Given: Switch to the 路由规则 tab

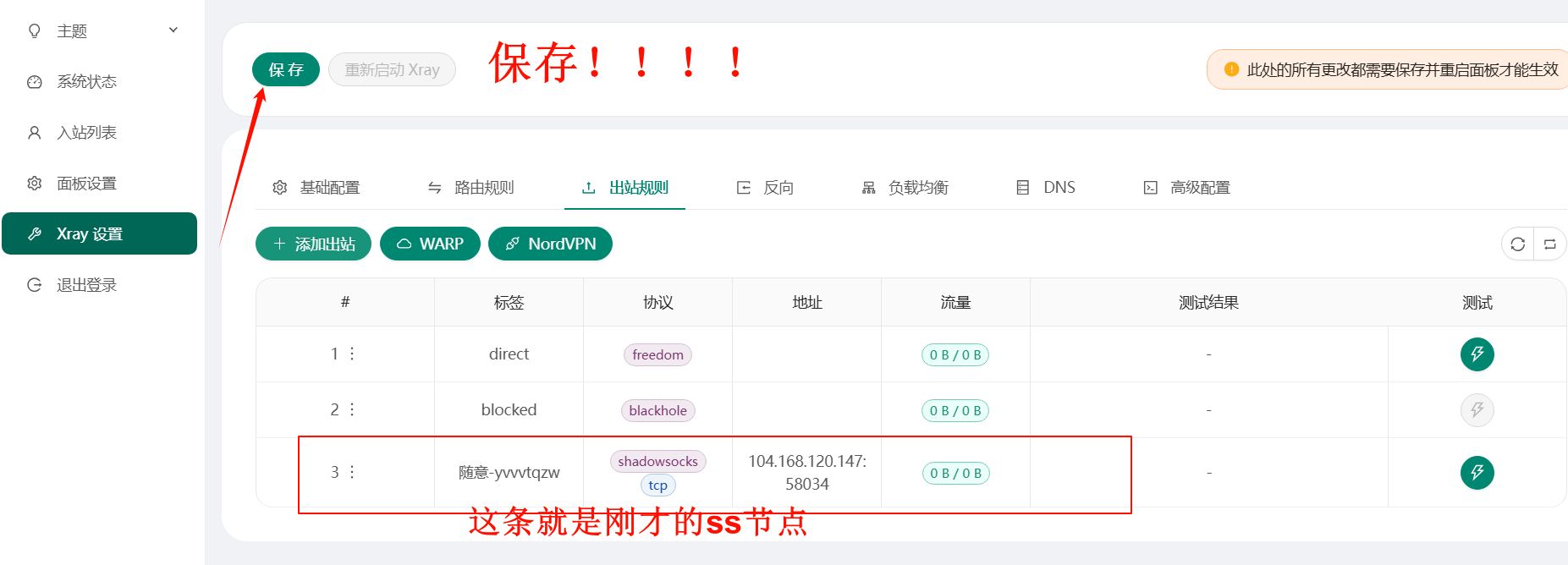Looking at the screenshot, I should point(470,188).
